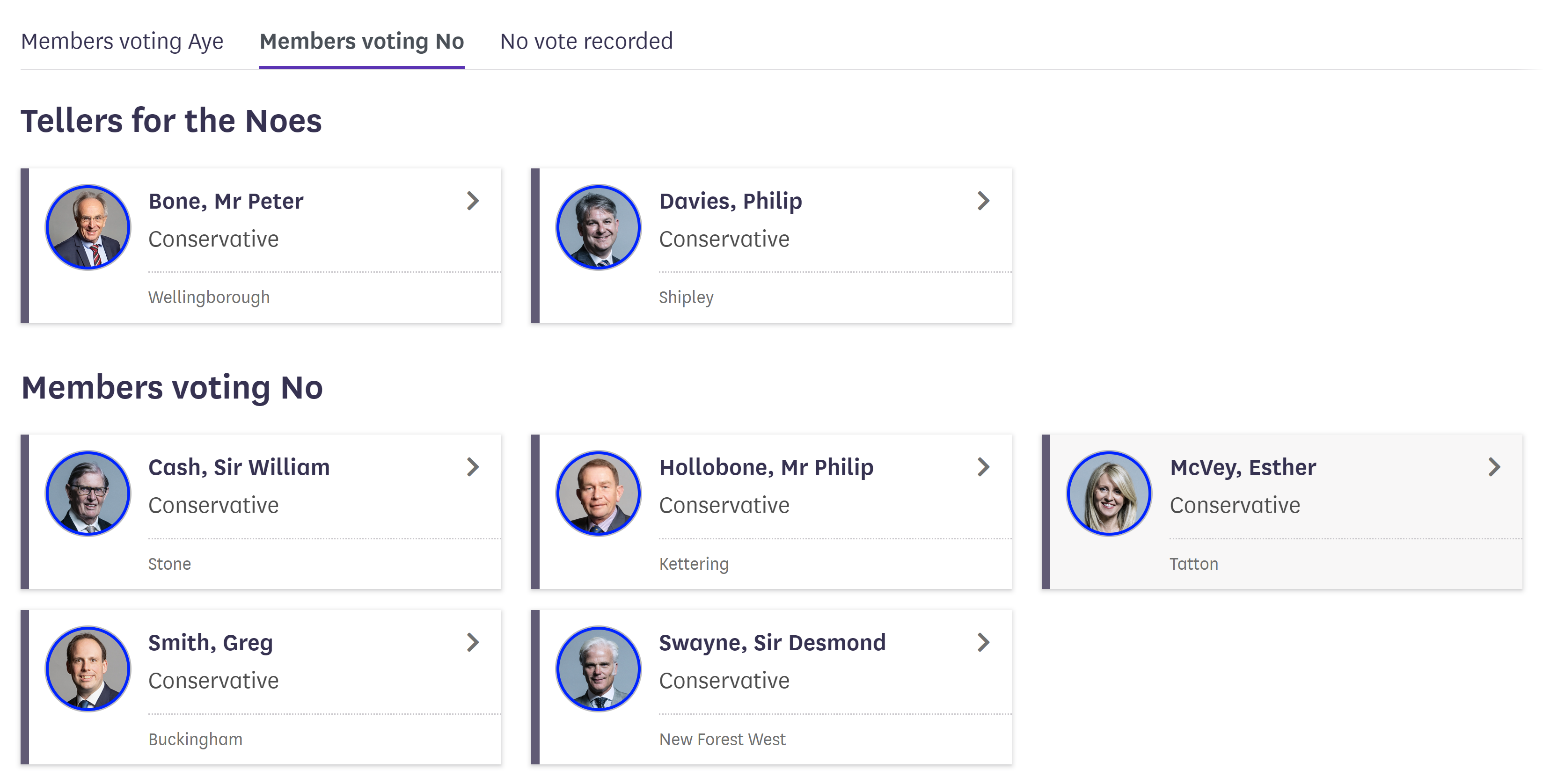
Task: Open the Bone, Mr Peter name link
Action: pos(226,201)
